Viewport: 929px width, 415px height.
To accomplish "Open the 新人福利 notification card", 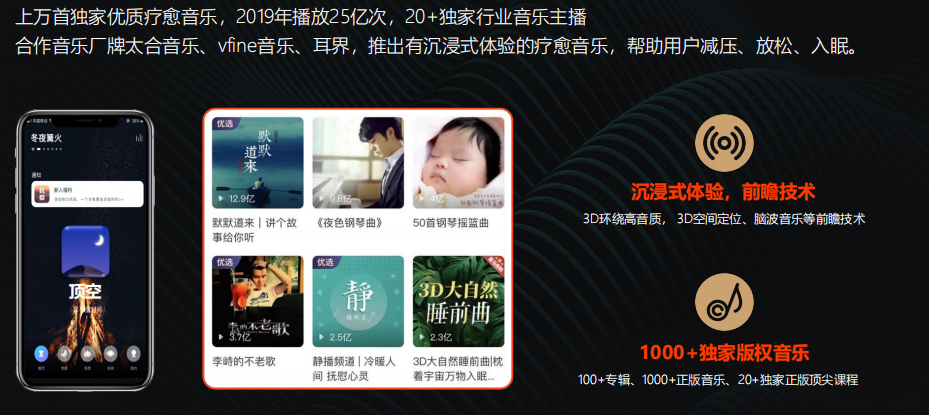I will tap(87, 194).
